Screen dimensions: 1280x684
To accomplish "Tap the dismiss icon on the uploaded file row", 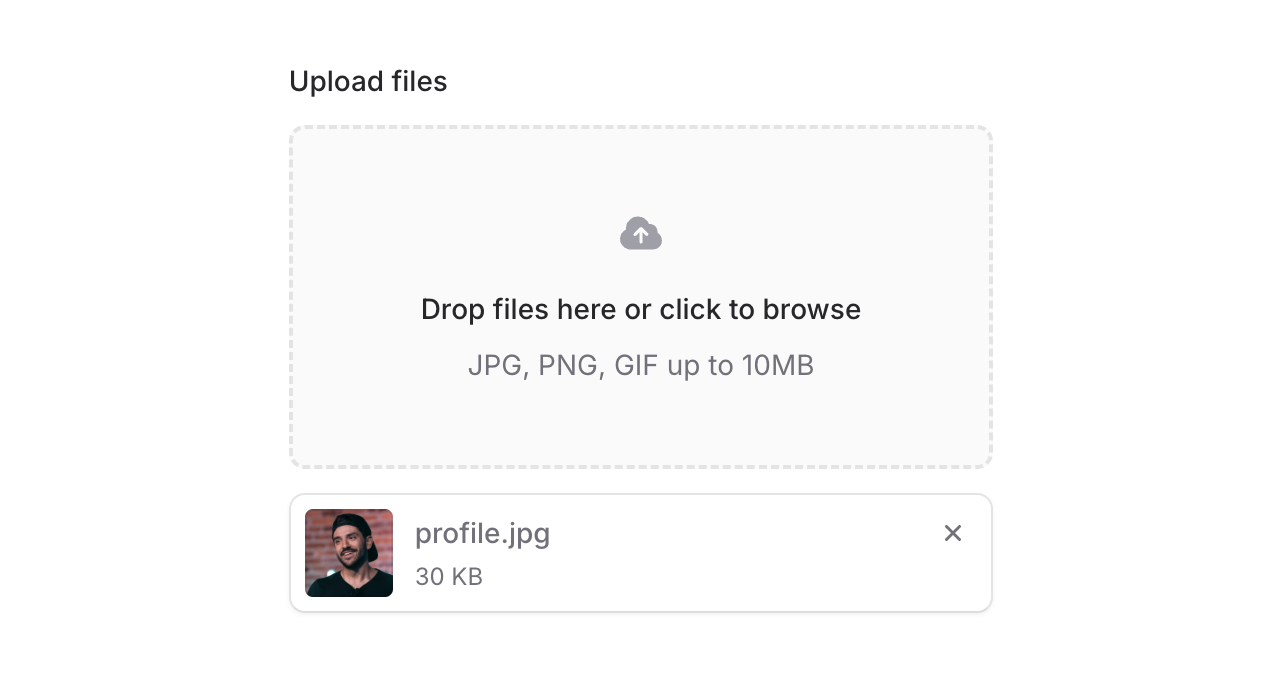I will [952, 533].
